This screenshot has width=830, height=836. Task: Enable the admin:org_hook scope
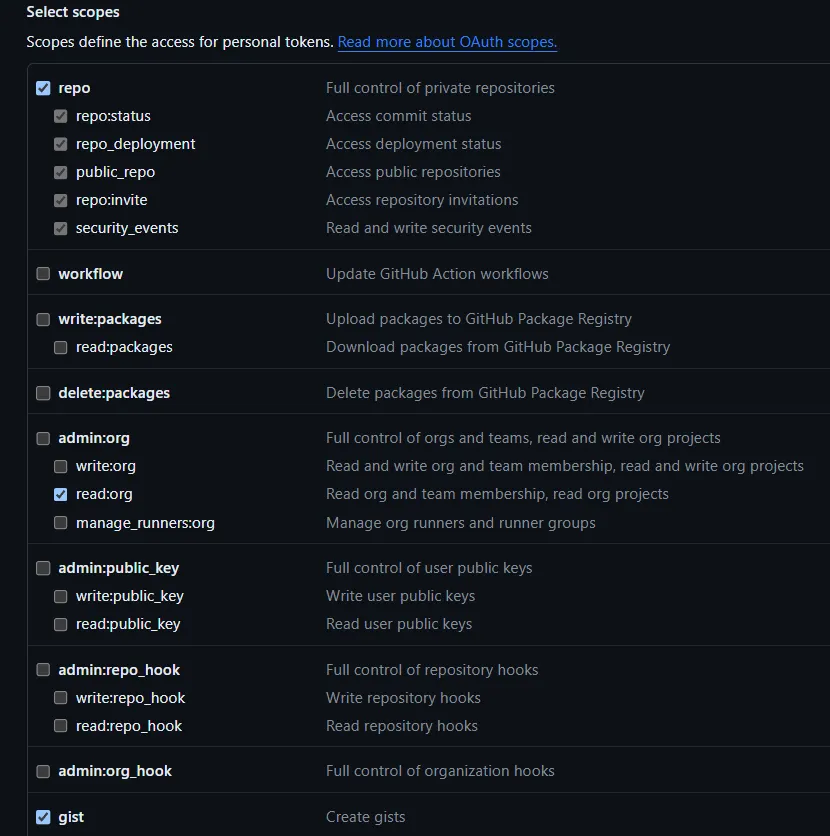pyautogui.click(x=43, y=772)
